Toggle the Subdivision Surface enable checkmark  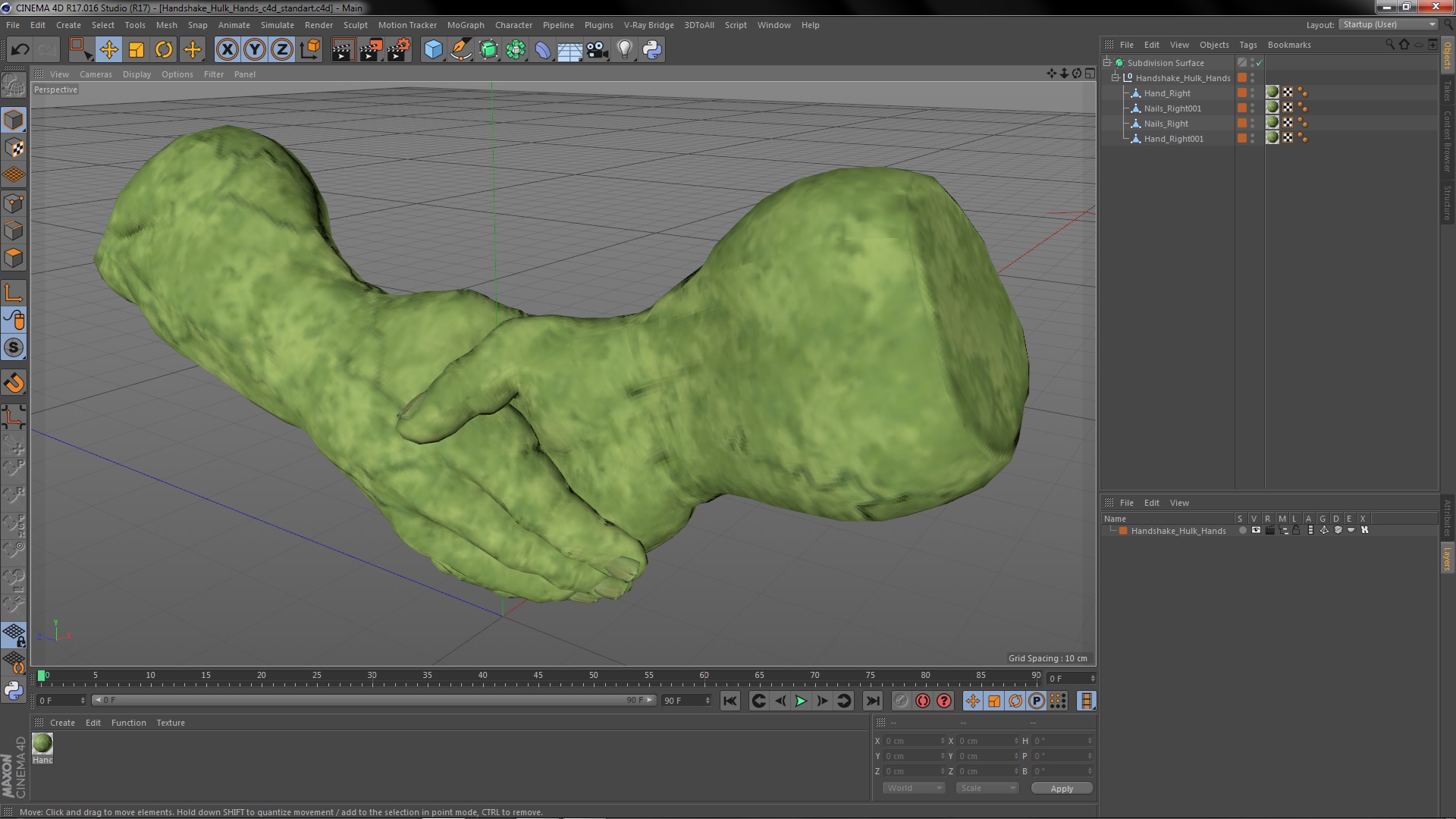click(1260, 63)
